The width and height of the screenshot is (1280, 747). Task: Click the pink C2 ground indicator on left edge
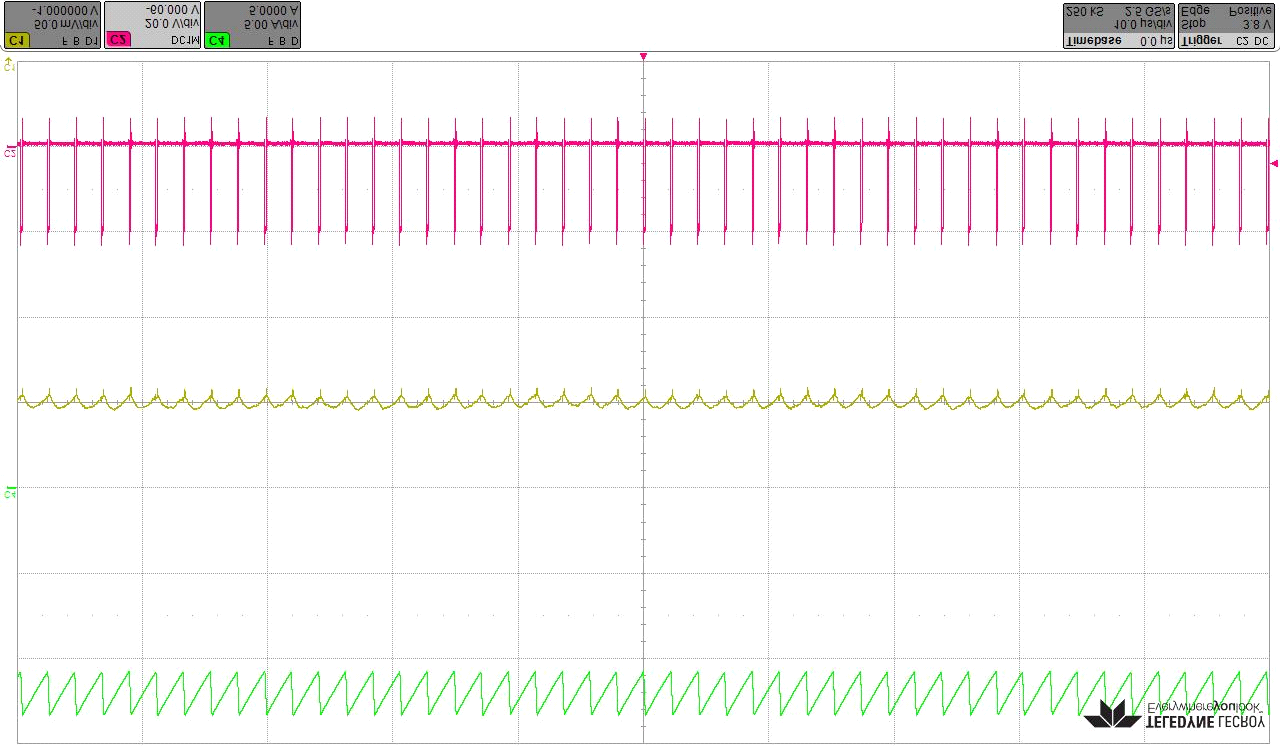(10, 152)
